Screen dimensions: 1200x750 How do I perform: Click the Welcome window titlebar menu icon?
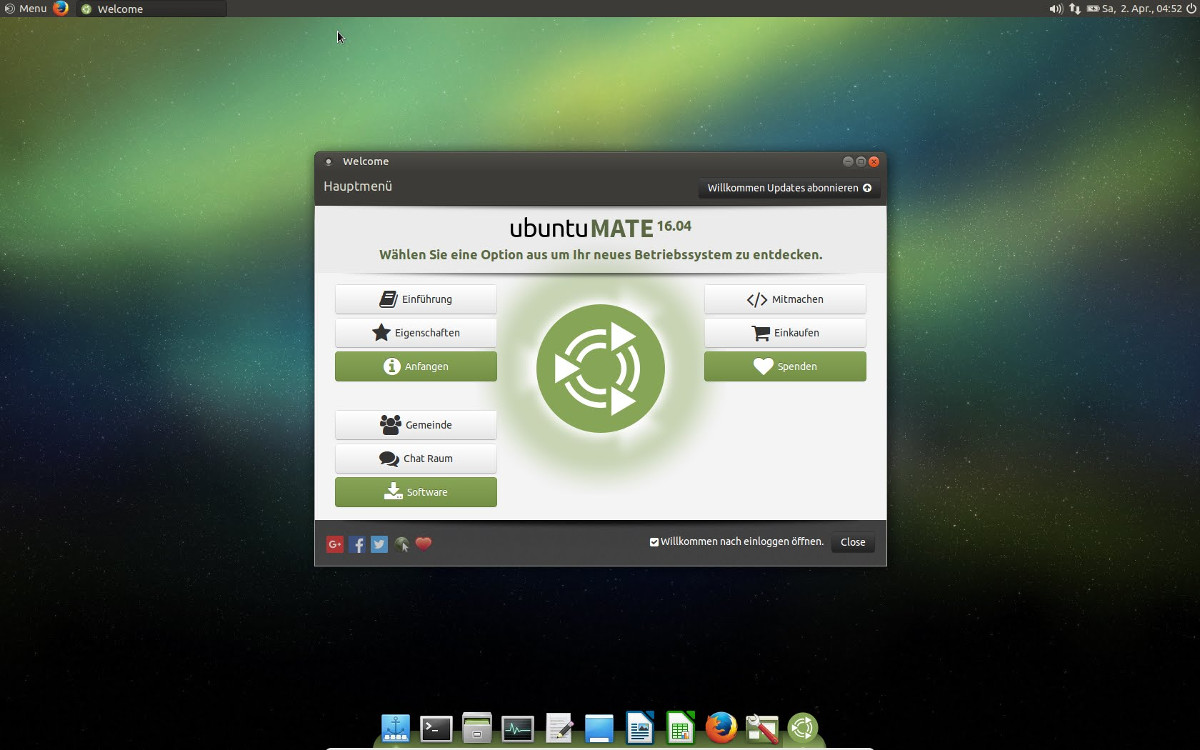pyautogui.click(x=329, y=162)
